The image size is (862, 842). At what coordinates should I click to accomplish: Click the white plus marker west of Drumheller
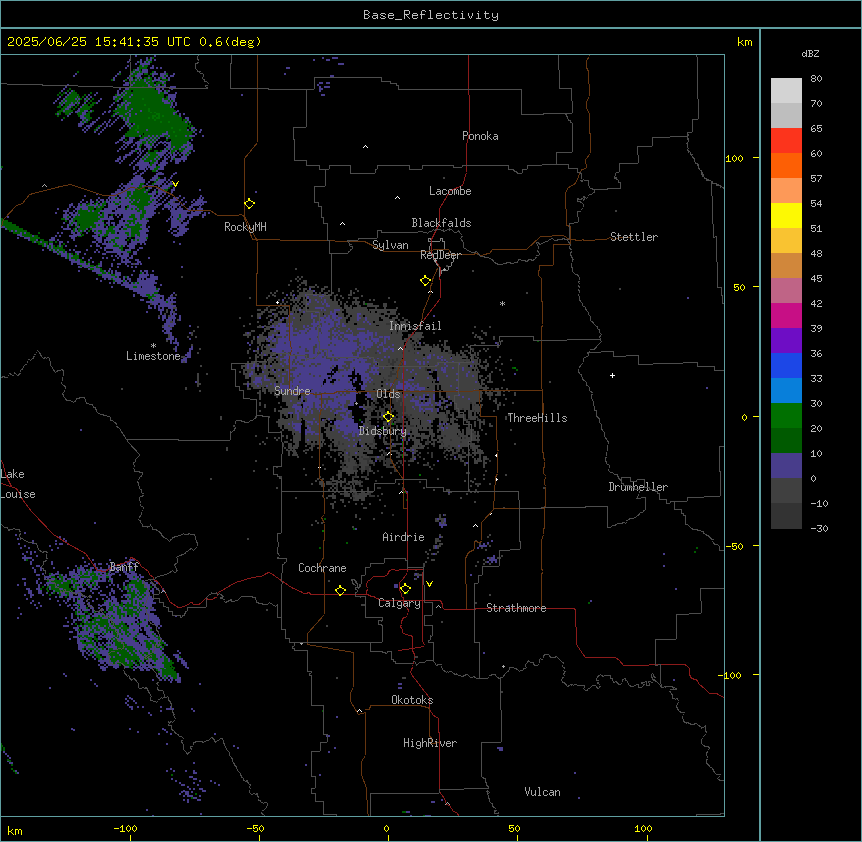(612, 375)
